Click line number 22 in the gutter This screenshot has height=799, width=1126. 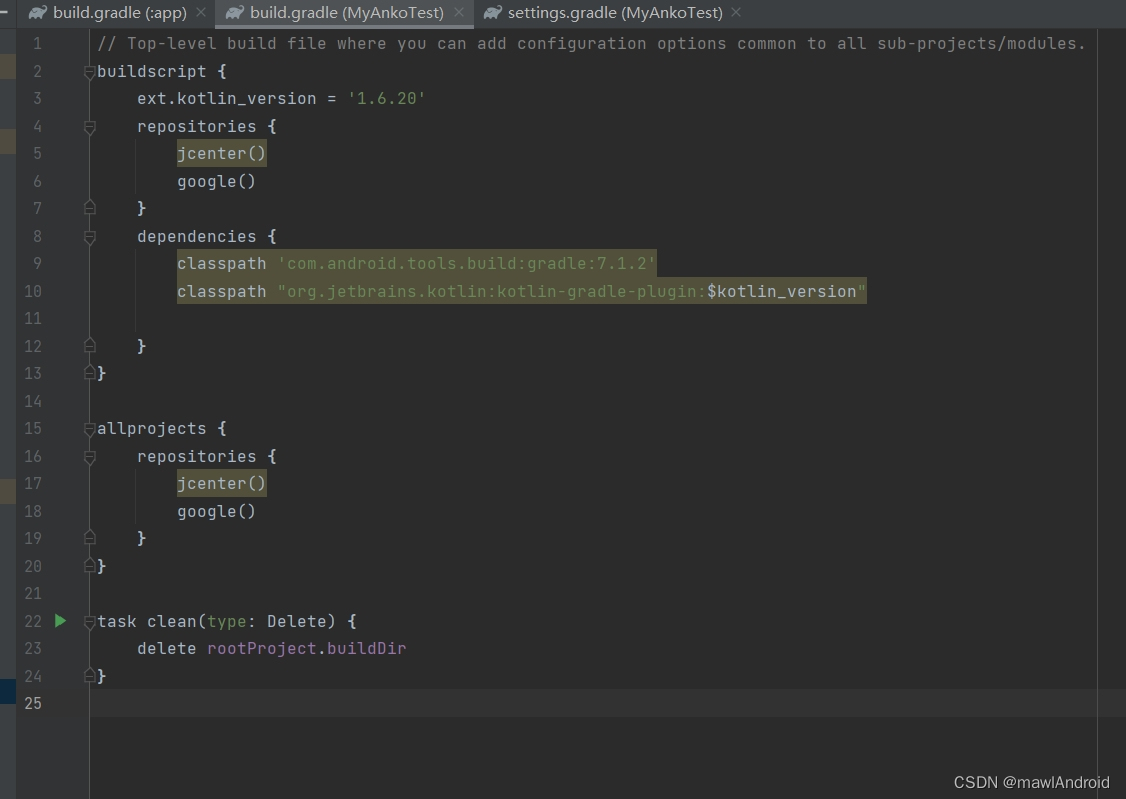click(x=33, y=621)
